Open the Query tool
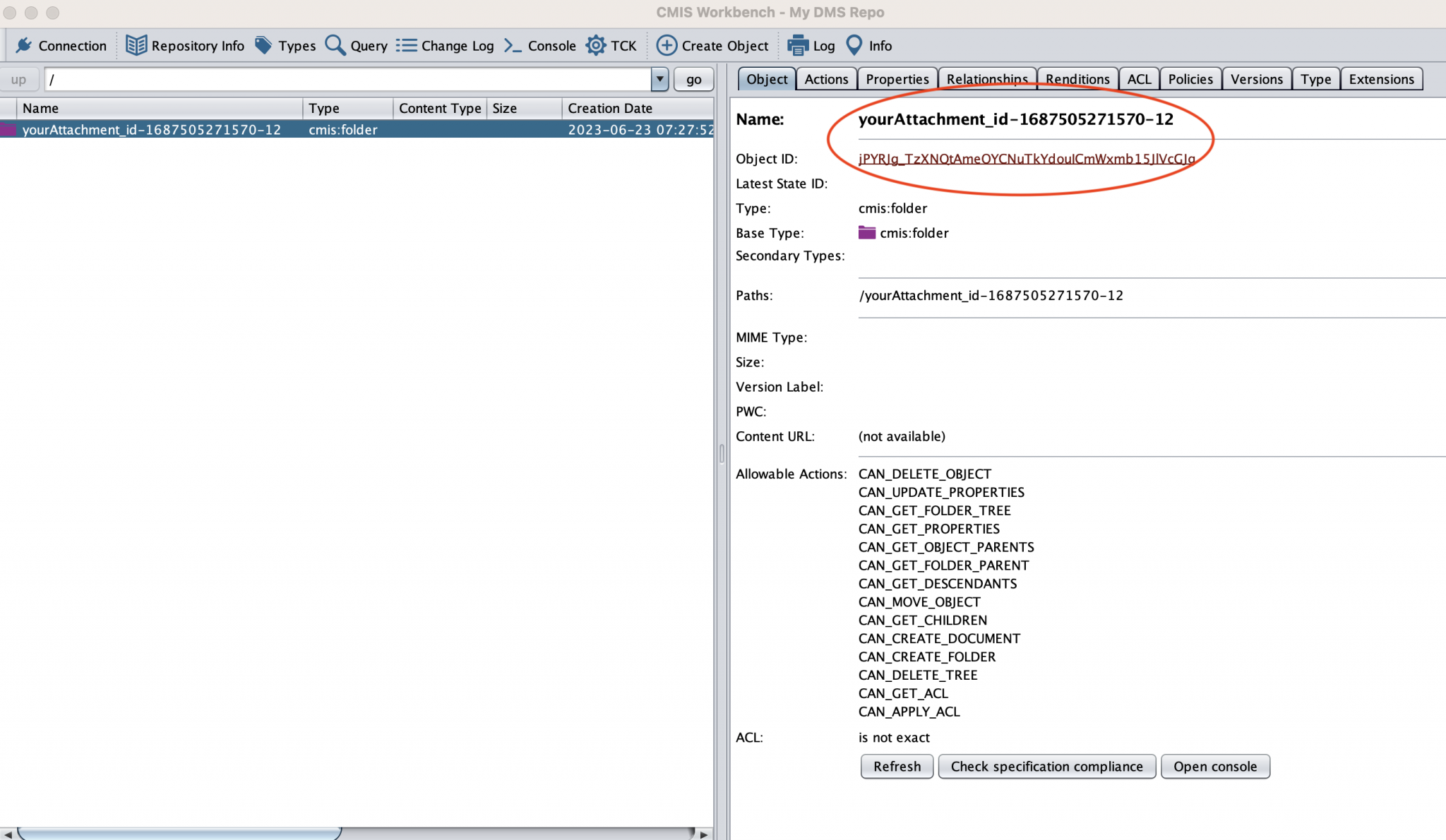The height and width of the screenshot is (840, 1446). pos(357,45)
